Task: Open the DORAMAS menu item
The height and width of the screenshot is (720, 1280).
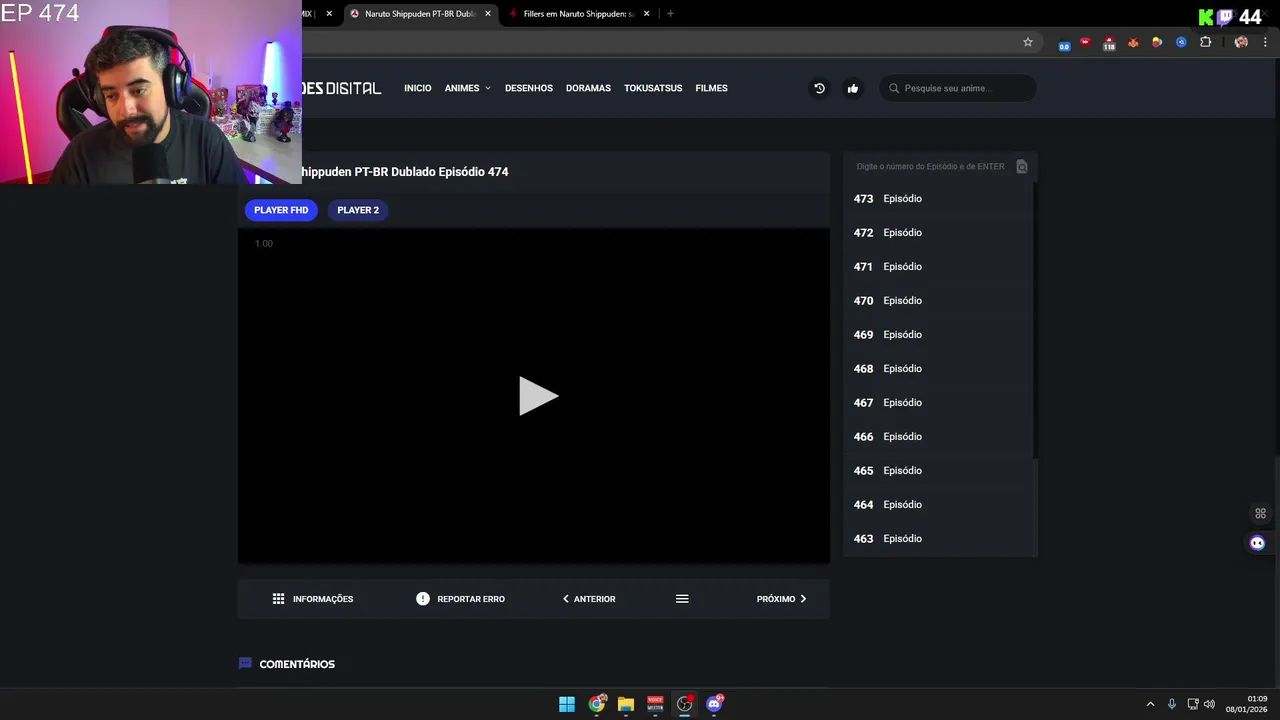Action: 588,88
